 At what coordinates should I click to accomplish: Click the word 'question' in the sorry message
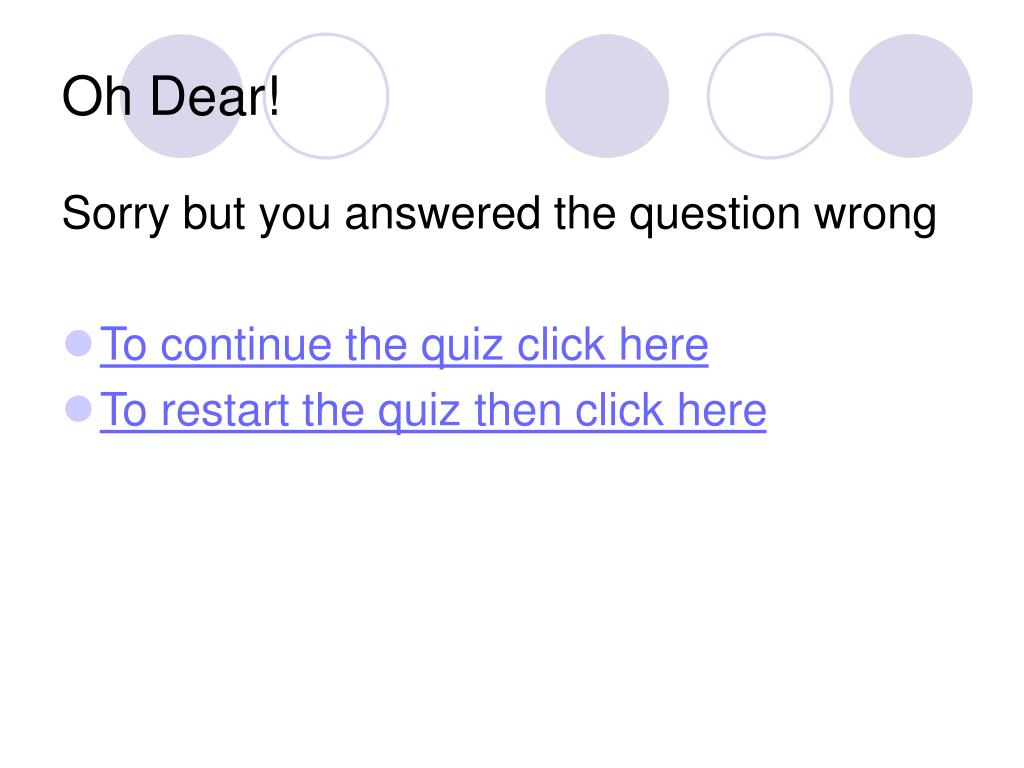714,216
